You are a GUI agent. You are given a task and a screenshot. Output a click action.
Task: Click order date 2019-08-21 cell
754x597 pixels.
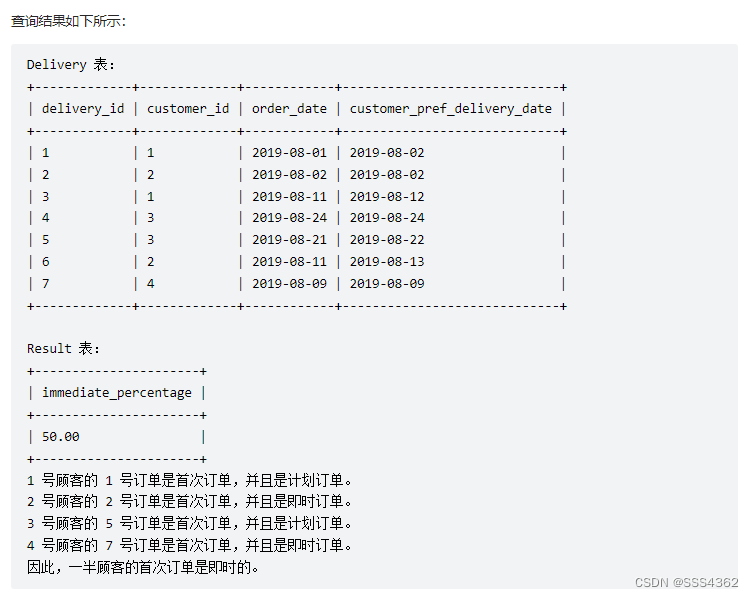pyautogui.click(x=289, y=240)
